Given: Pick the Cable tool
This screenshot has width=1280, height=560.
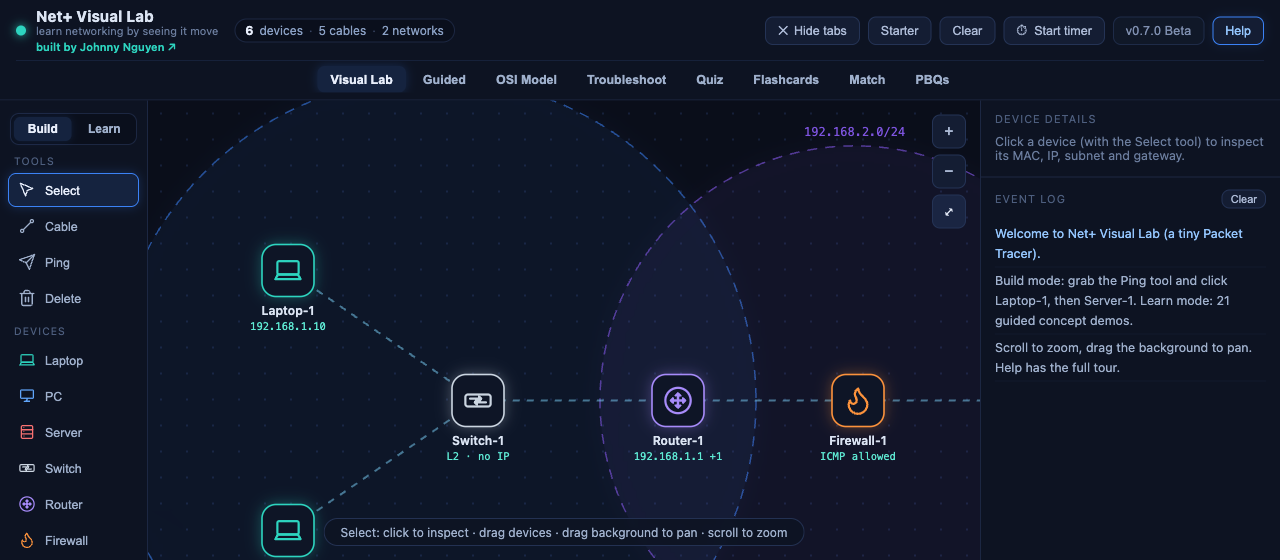Looking at the screenshot, I should (73, 226).
